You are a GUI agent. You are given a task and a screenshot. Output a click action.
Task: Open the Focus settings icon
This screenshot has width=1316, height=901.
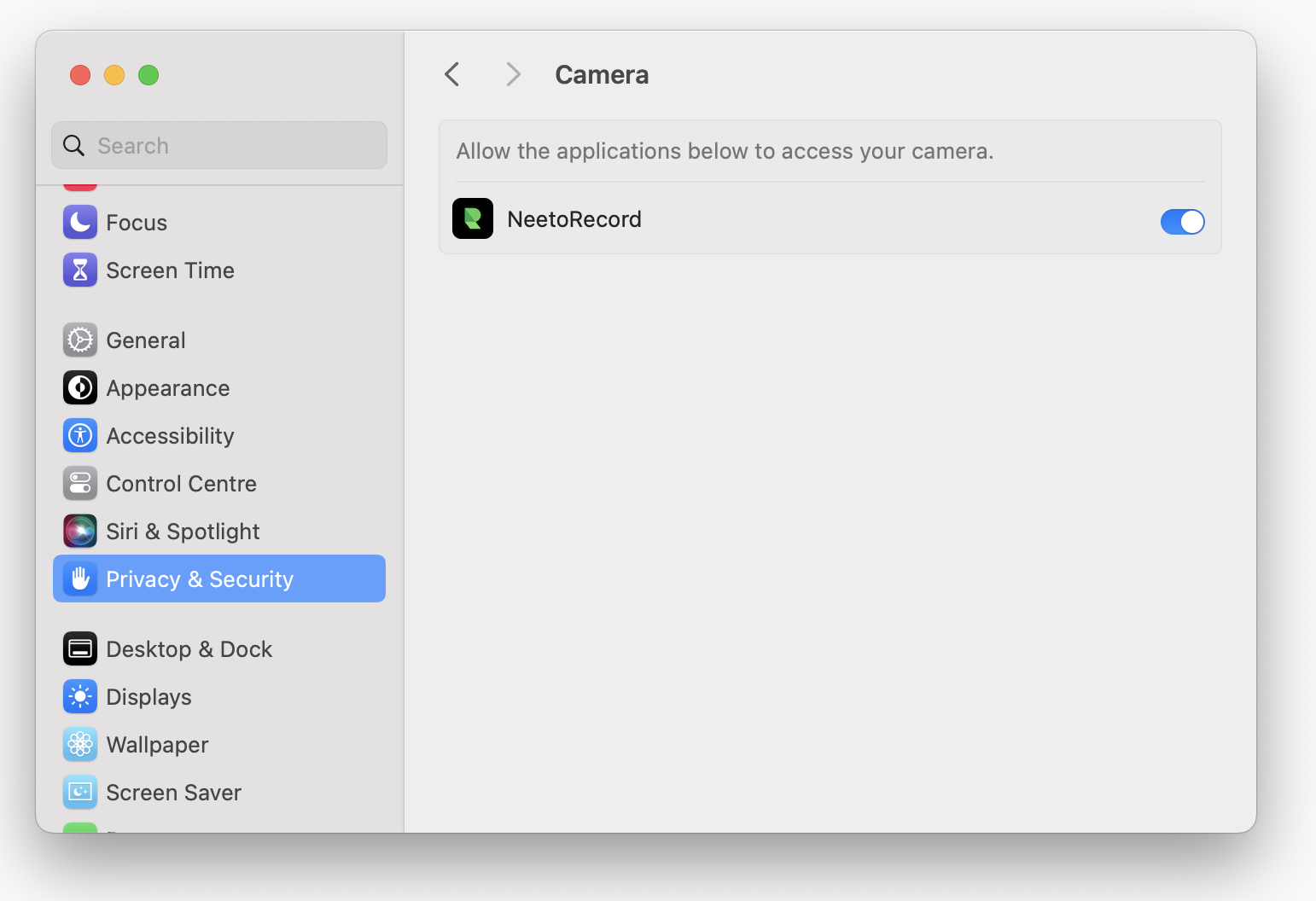point(79,222)
